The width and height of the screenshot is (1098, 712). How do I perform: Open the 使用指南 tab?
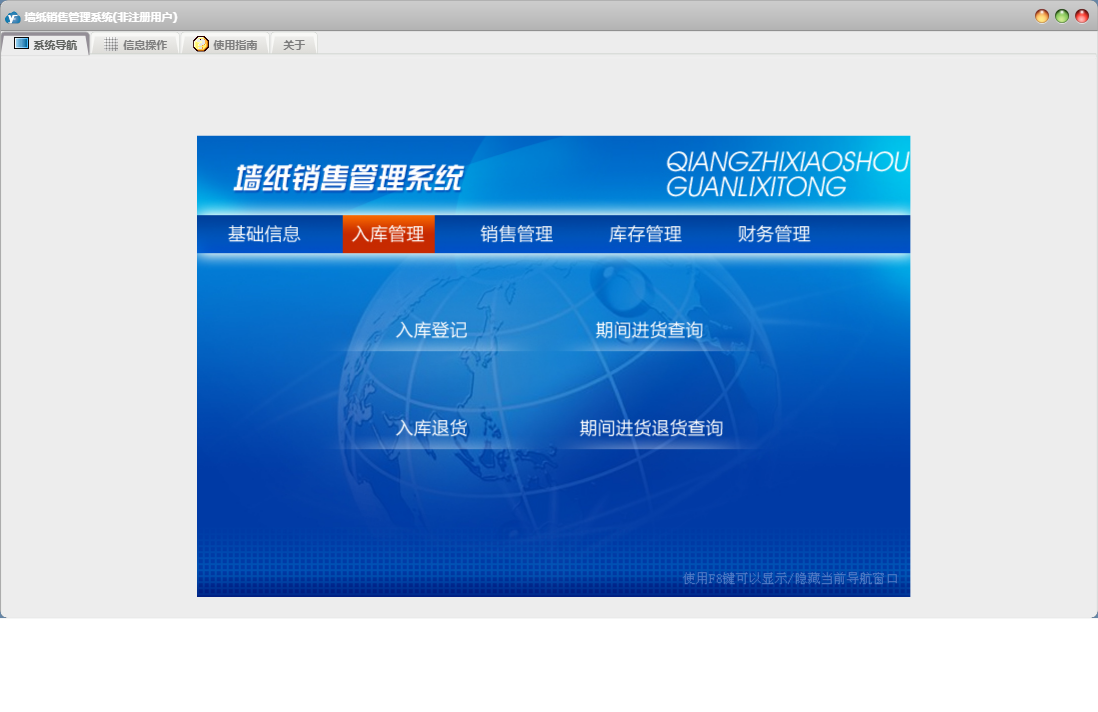point(225,44)
